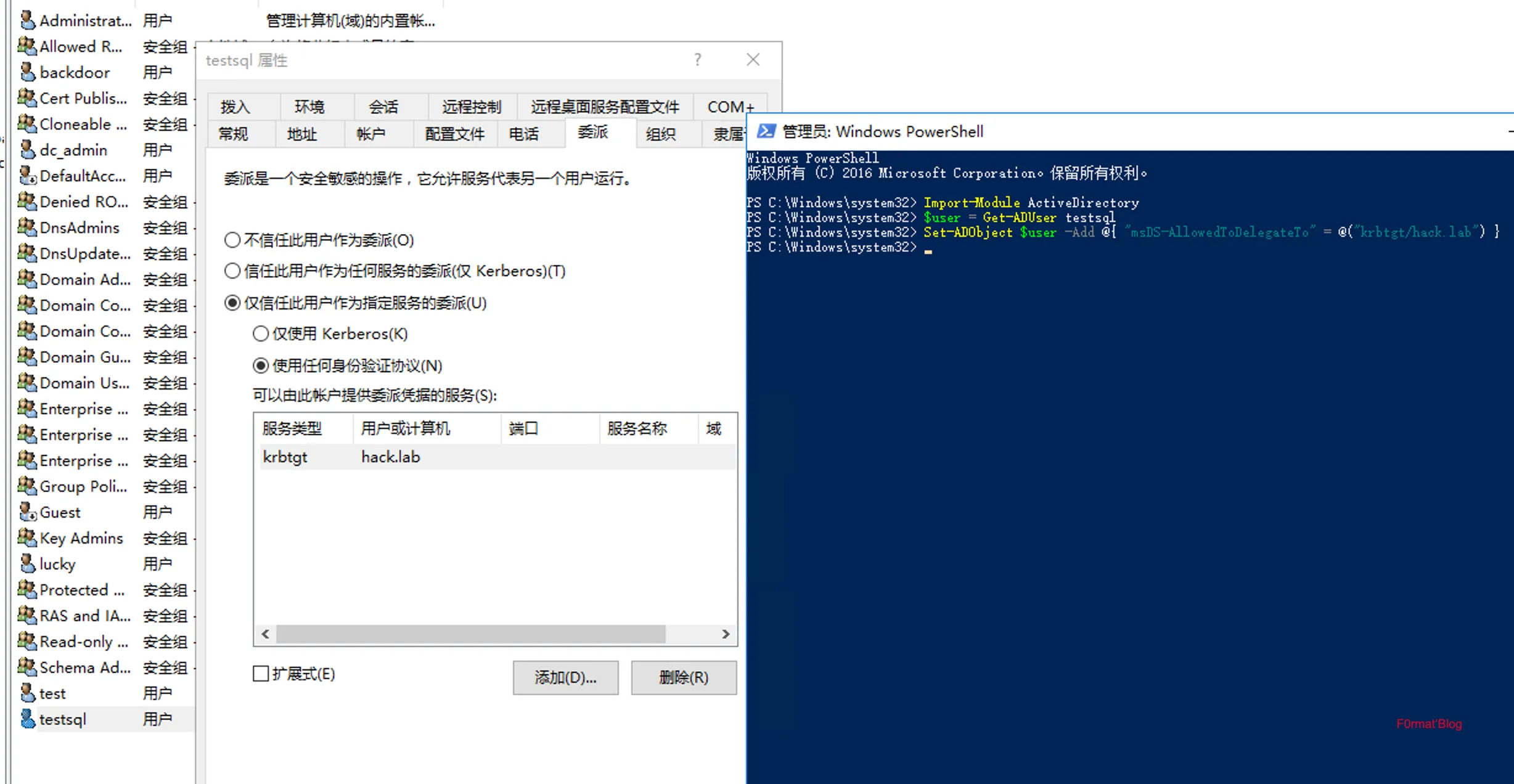Viewport: 1514px width, 784px height.
Task: Click the PowerShell window title icon
Action: pyautogui.click(x=766, y=131)
